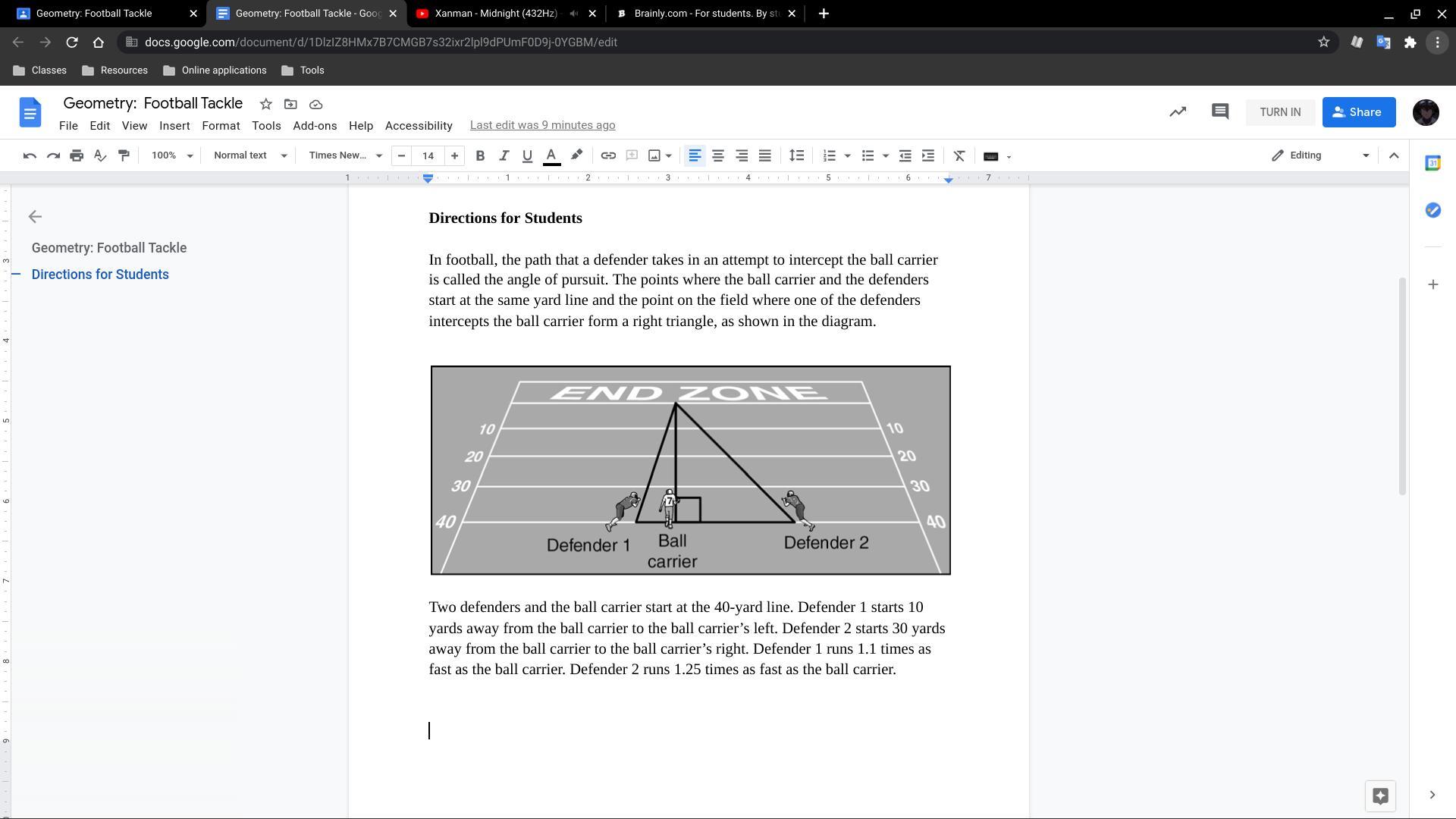Click the Spell check icon
The width and height of the screenshot is (1456, 819).
coord(100,155)
